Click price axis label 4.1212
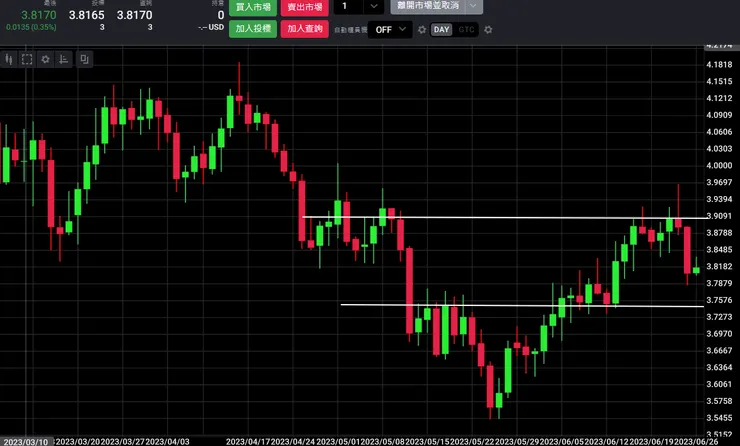 719,98
